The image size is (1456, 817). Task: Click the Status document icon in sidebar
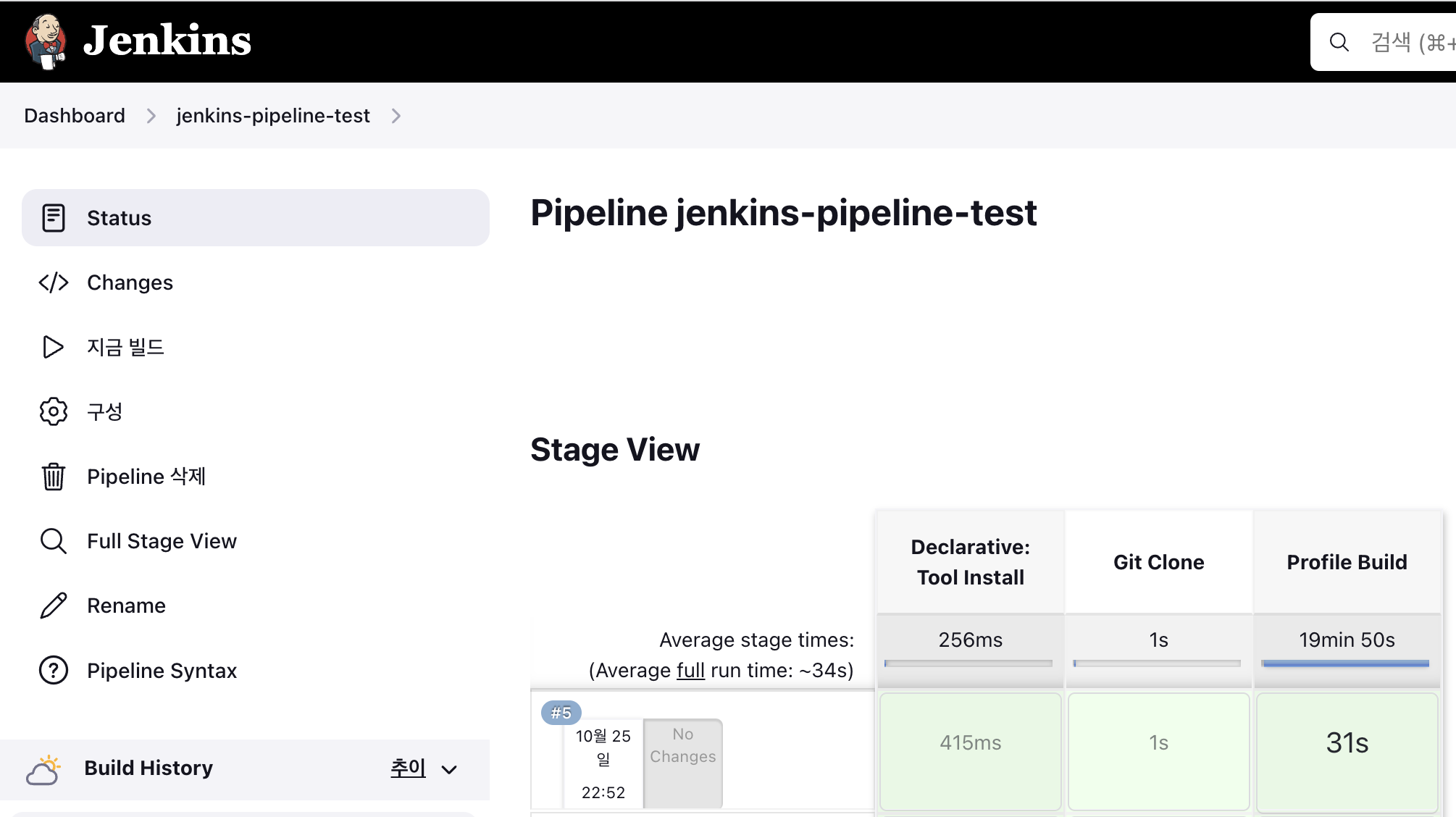point(54,218)
